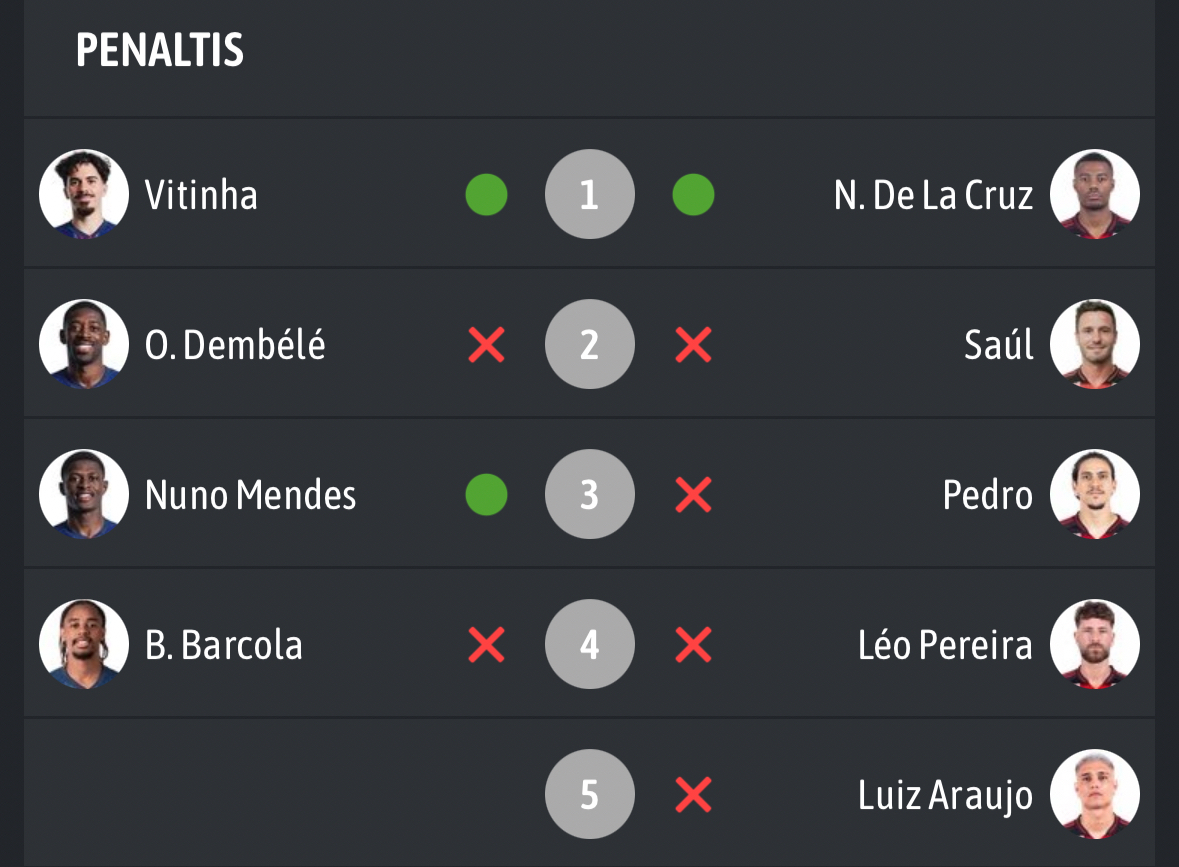Viewport: 1179px width, 867px height.
Task: Tap Saúl's player avatar
Action: 1095,344
